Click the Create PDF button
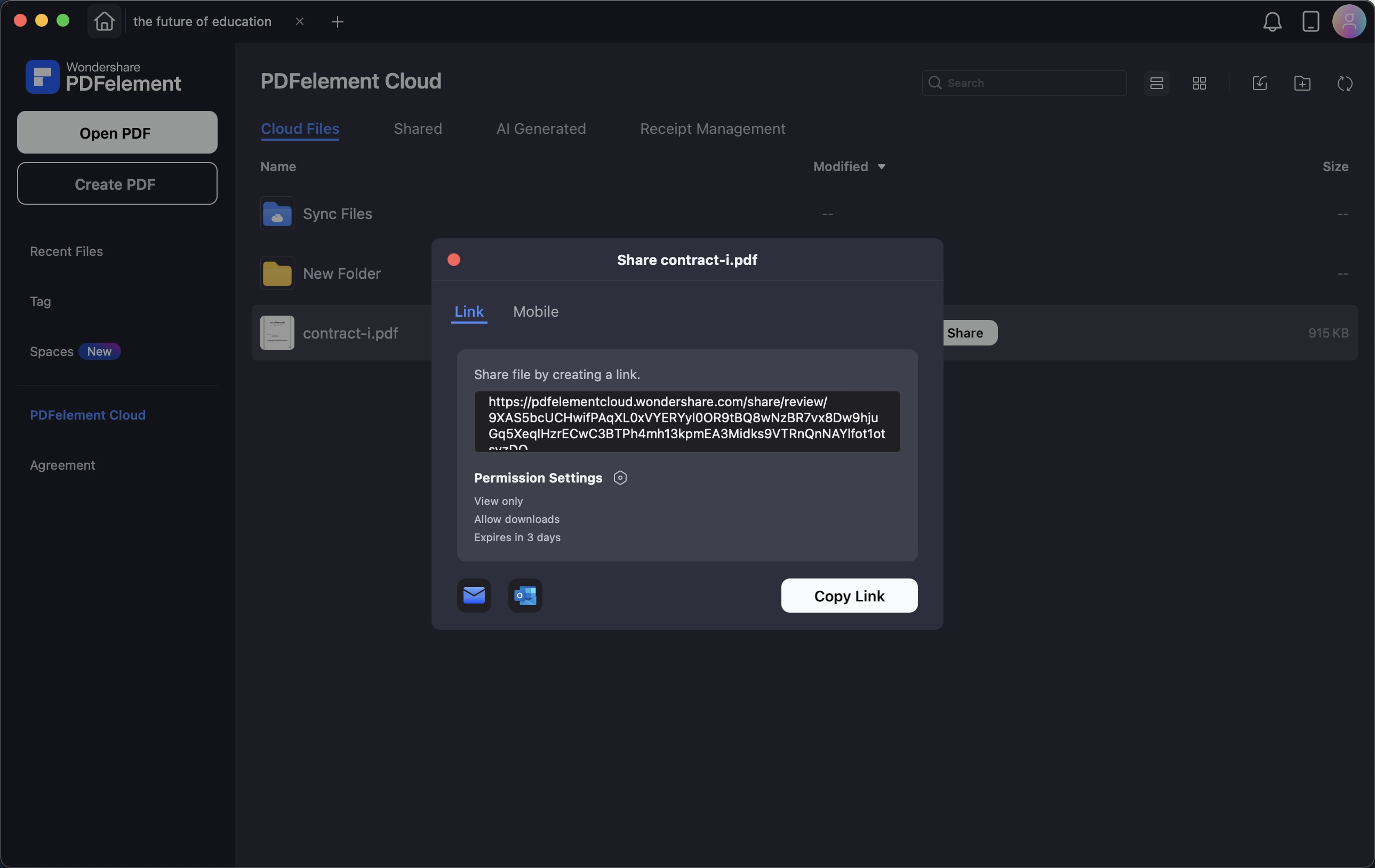 coord(117,184)
